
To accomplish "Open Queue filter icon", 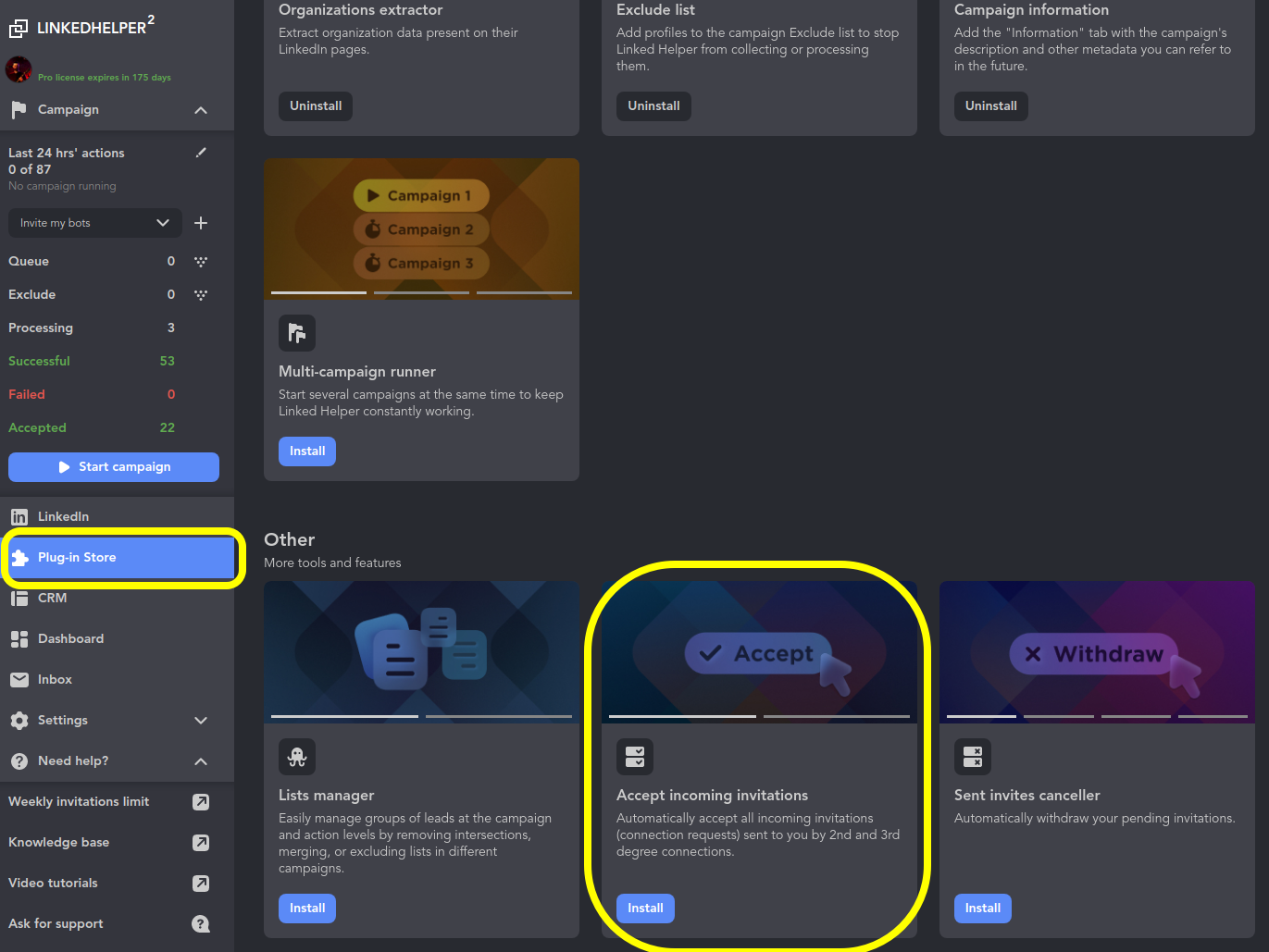I will coord(201,262).
